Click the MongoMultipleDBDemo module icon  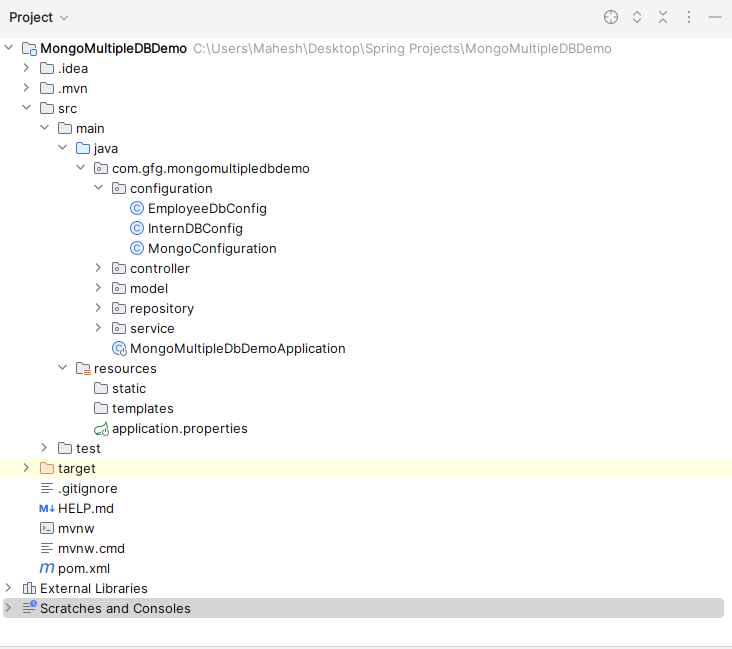click(x=29, y=49)
